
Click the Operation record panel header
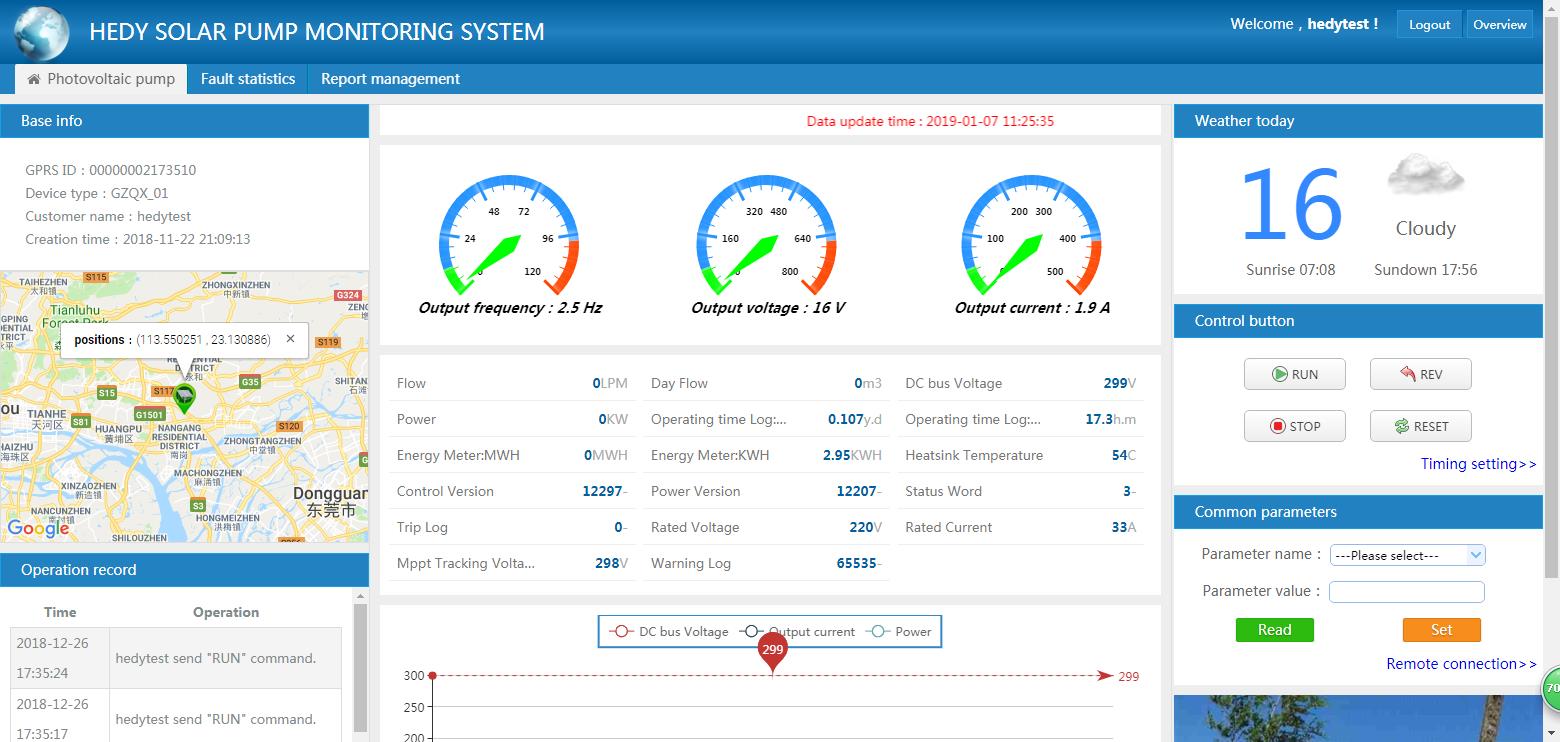(184, 570)
